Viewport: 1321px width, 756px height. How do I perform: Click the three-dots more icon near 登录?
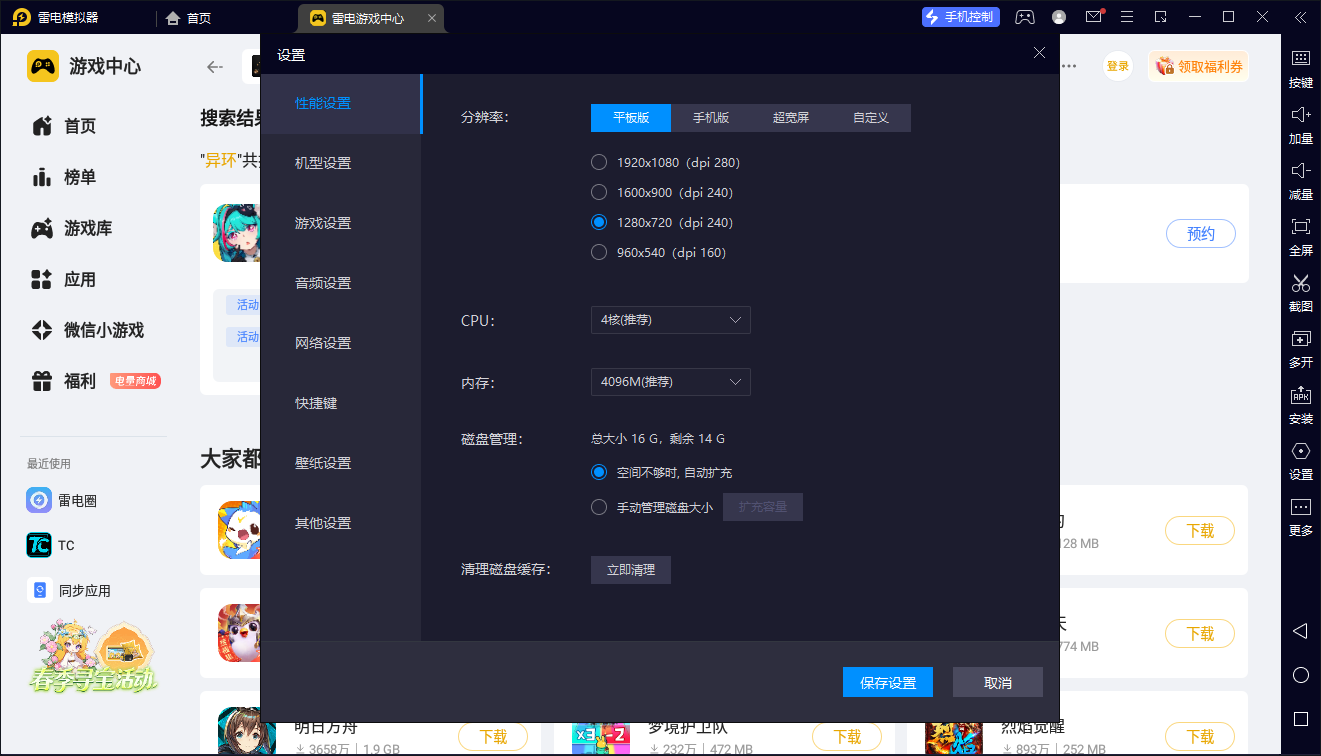pyautogui.click(x=1069, y=66)
